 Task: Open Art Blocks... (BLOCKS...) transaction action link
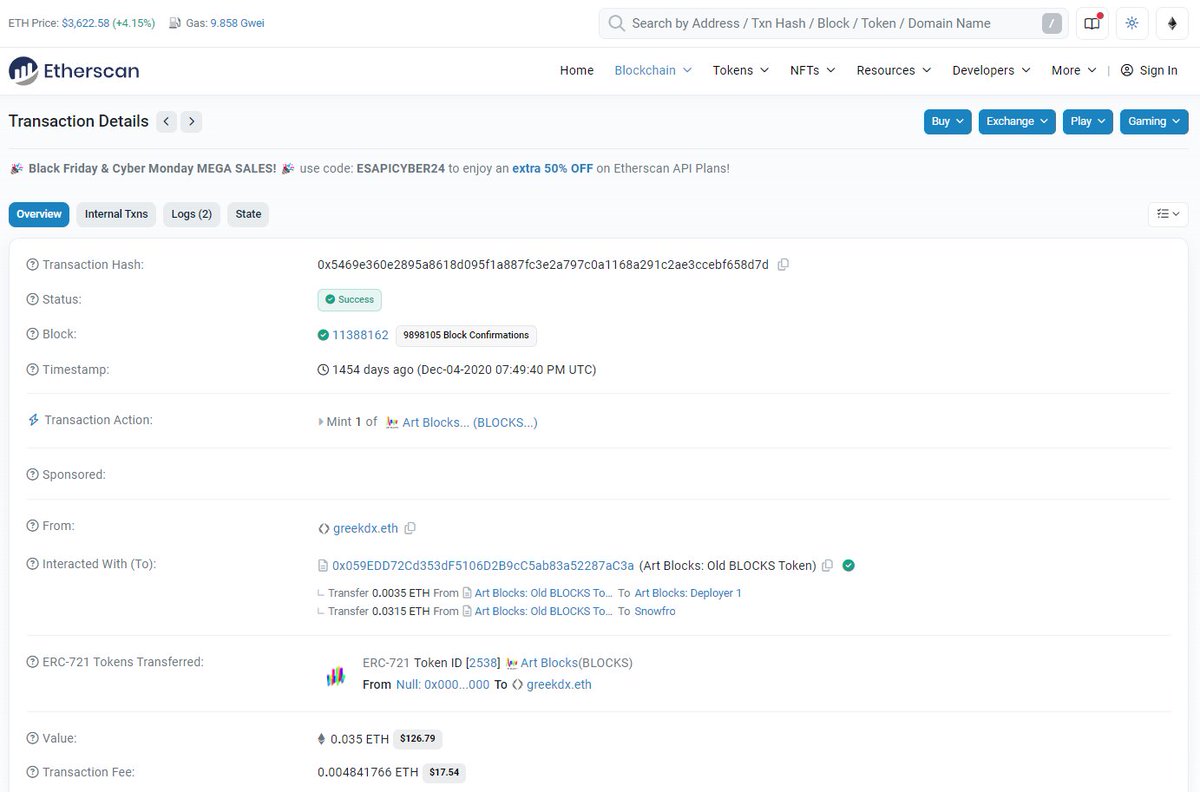(x=469, y=422)
